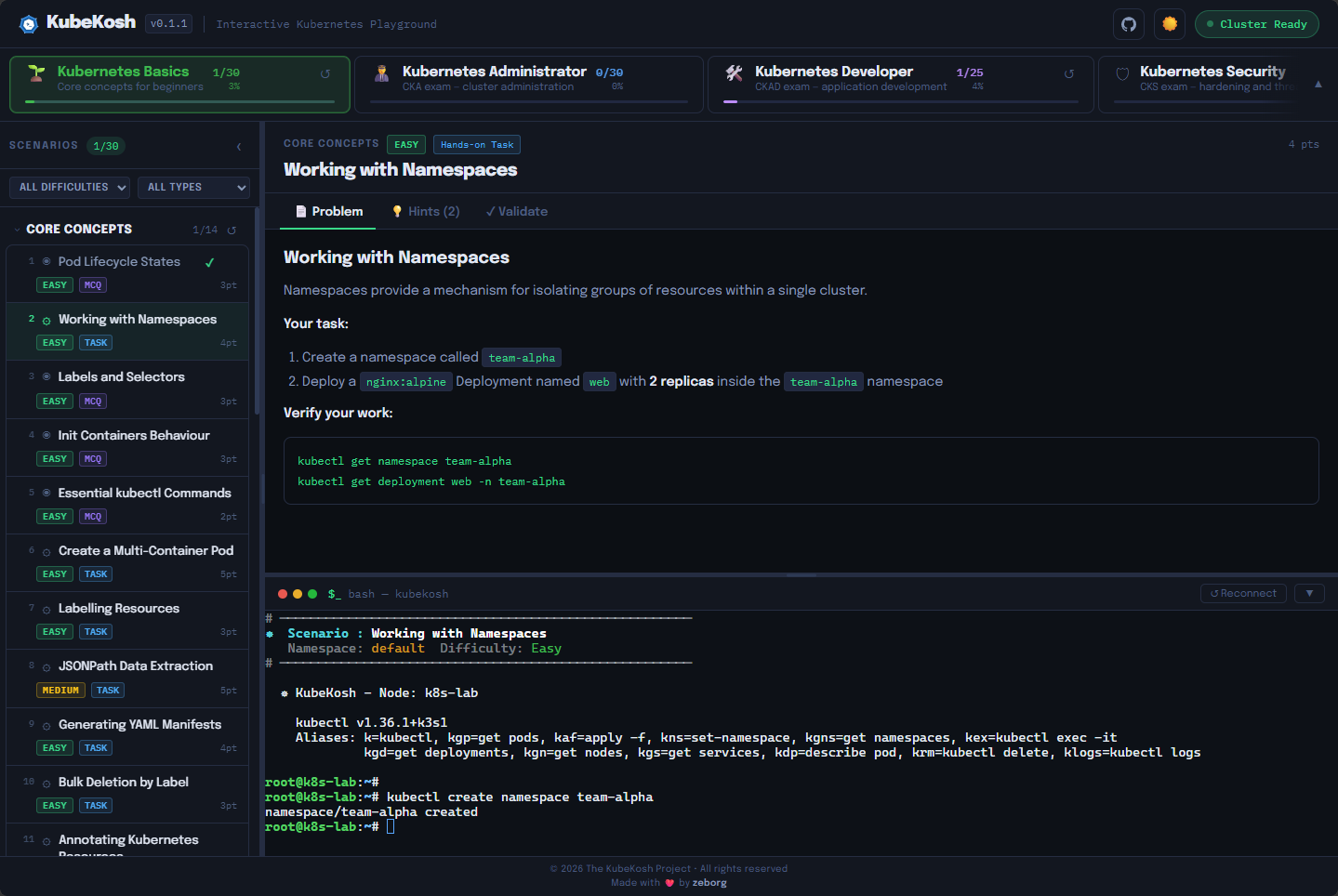
Task: Click the team-alpha namespace code chip in step 1
Action: pos(522,358)
